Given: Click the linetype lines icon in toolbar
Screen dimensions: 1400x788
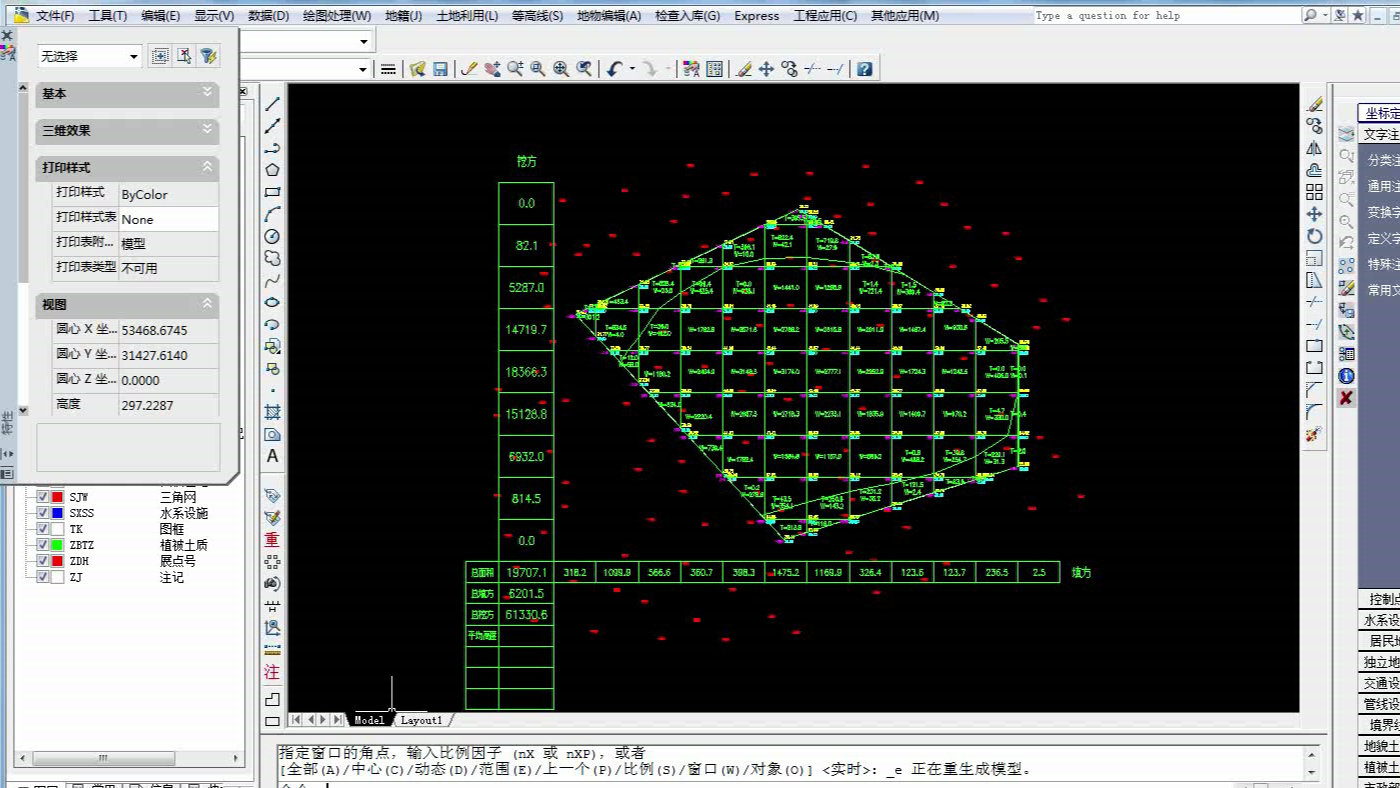Looking at the screenshot, I should pos(389,69).
